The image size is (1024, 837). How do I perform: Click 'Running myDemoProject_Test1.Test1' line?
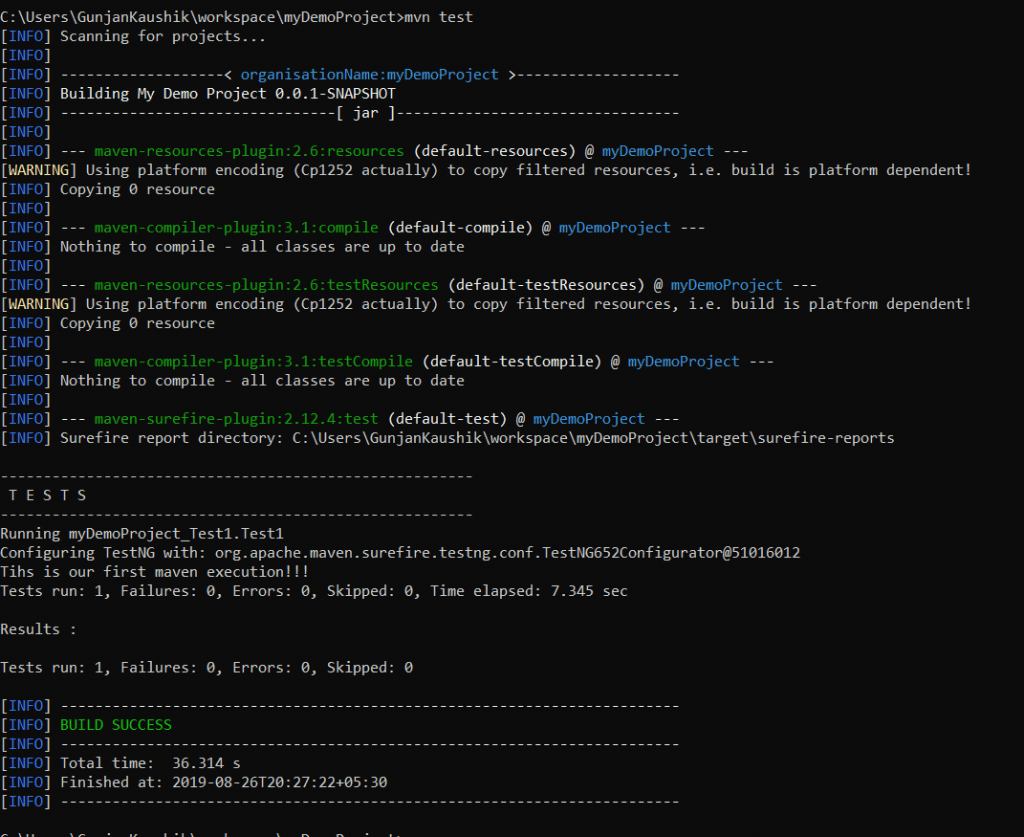[142, 534]
